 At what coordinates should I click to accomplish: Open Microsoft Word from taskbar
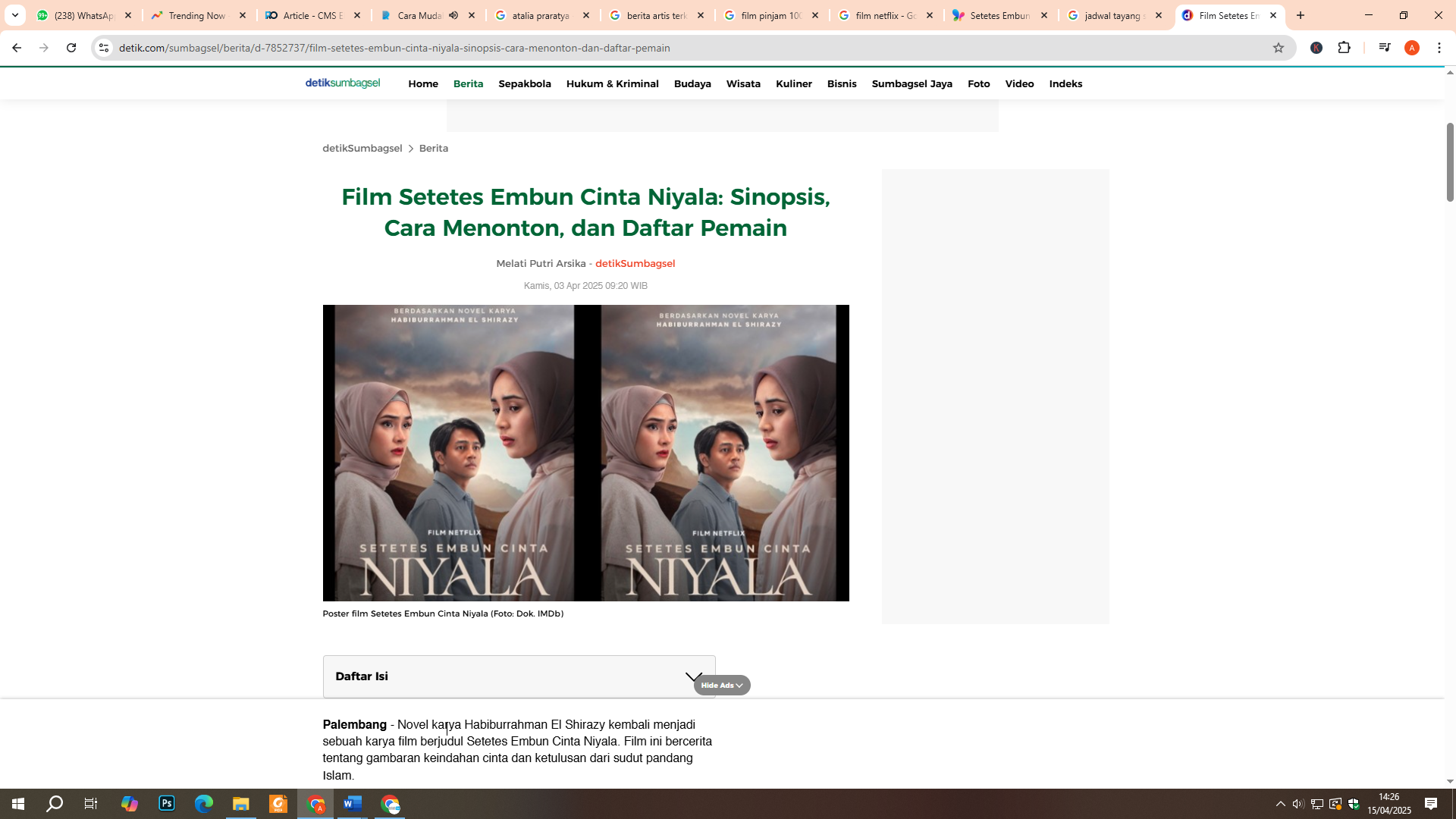tap(353, 804)
